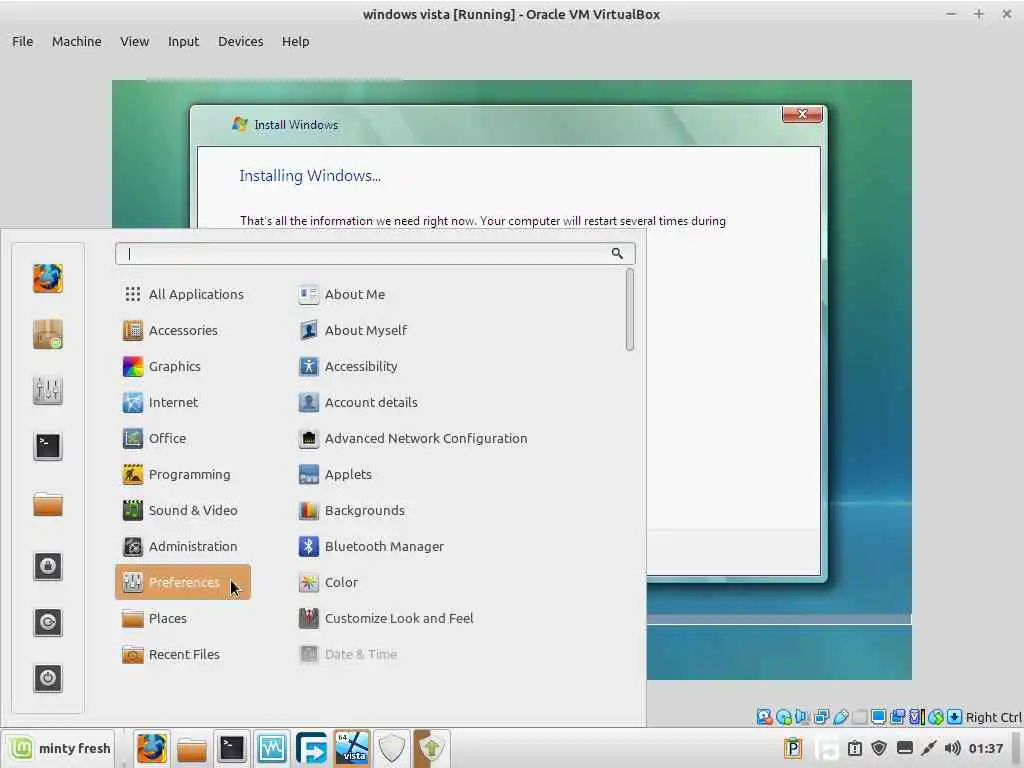Screen dimensions: 1024x768
Task: Click VirtualBox USB devices indicator
Action: tap(840, 717)
